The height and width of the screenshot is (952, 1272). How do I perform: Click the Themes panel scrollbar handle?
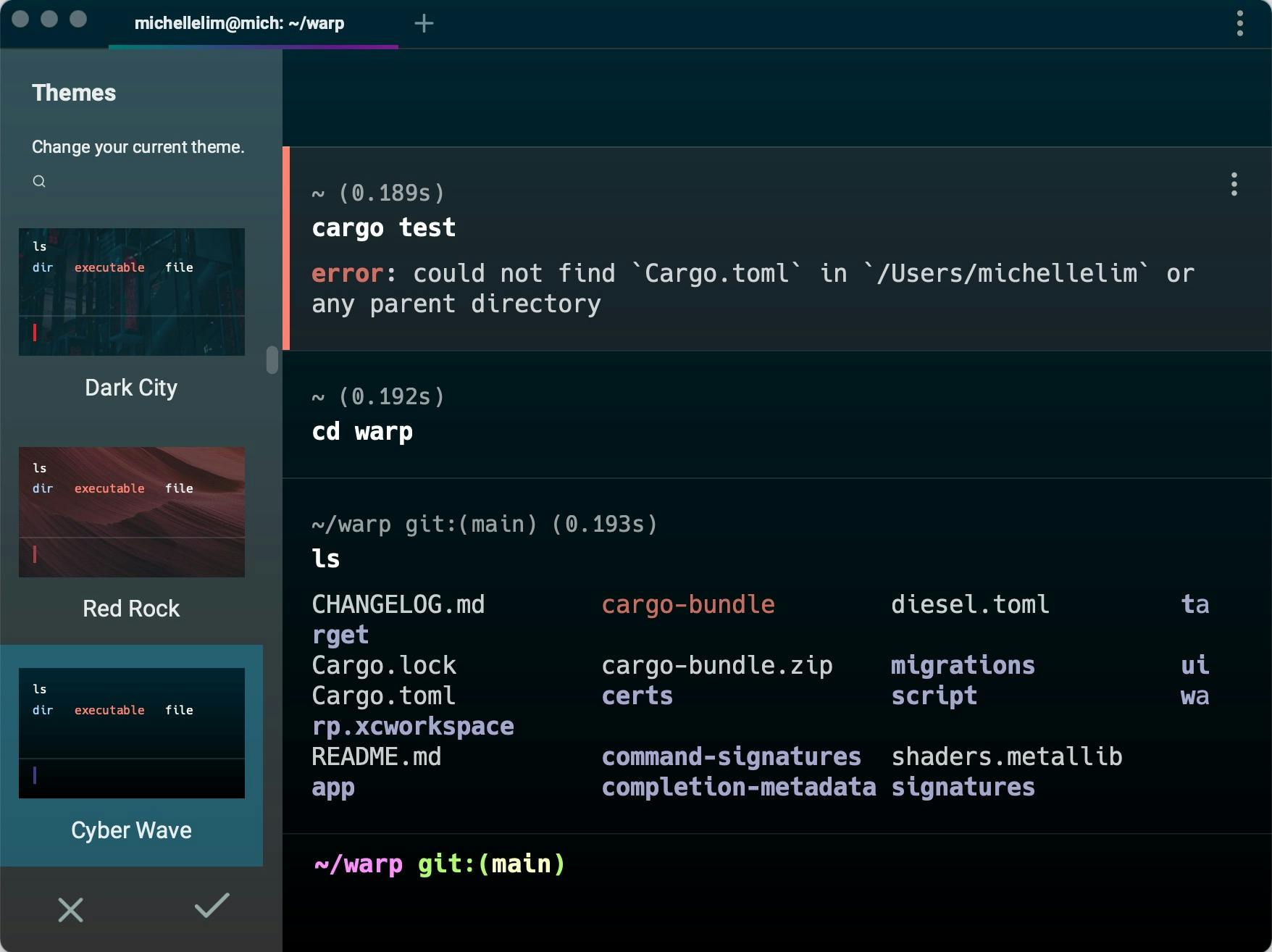pyautogui.click(x=272, y=360)
